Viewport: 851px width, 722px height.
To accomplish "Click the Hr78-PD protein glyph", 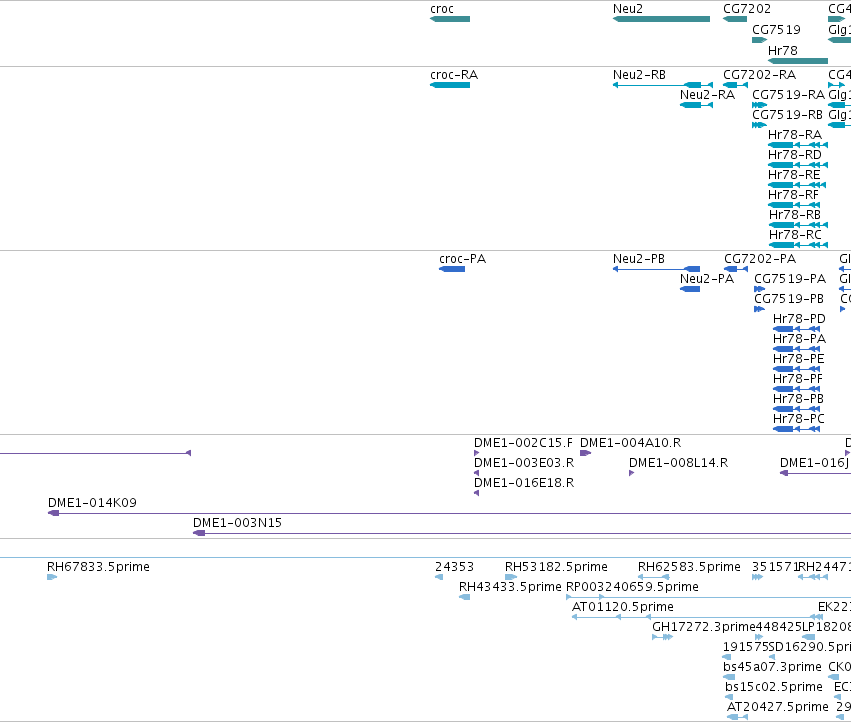I will (796, 329).
